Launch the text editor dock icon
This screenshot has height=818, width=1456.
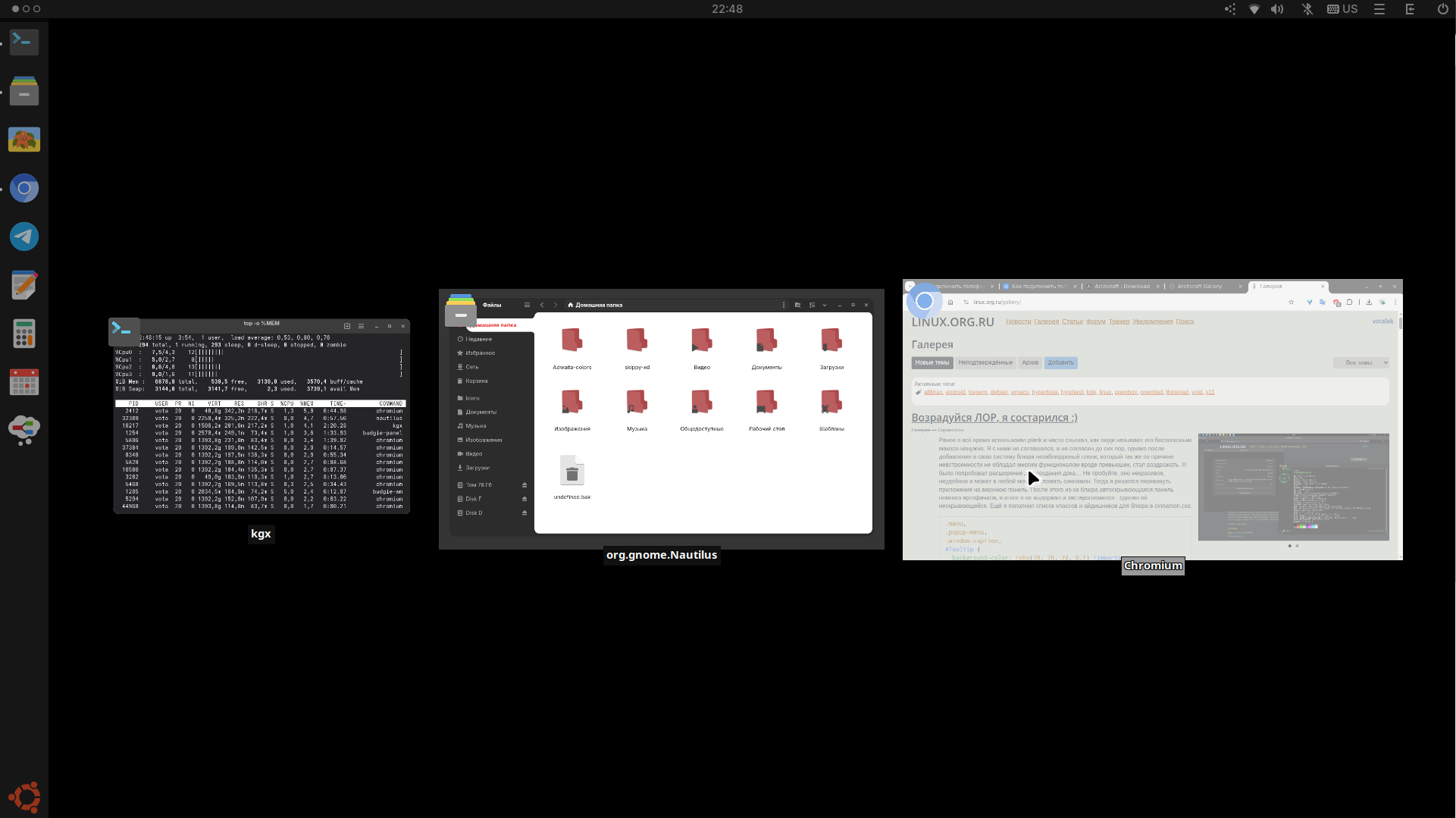pos(24,285)
